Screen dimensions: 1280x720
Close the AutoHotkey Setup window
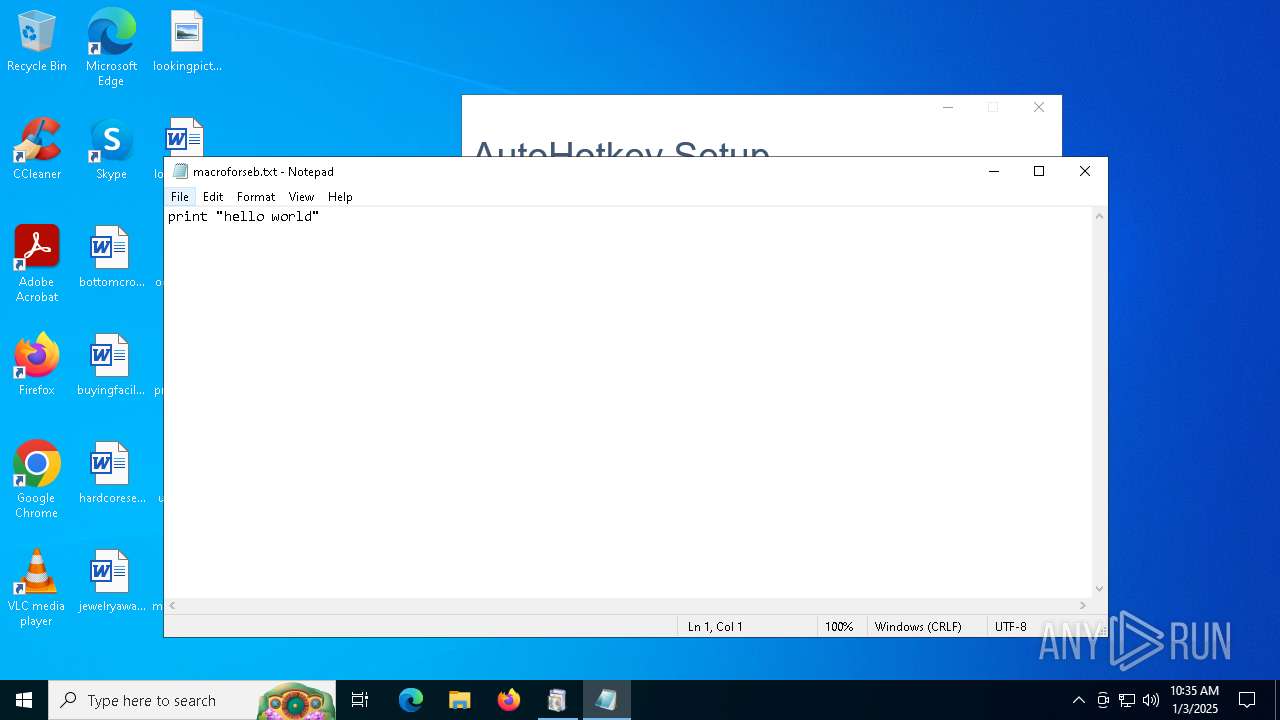tap(1039, 107)
